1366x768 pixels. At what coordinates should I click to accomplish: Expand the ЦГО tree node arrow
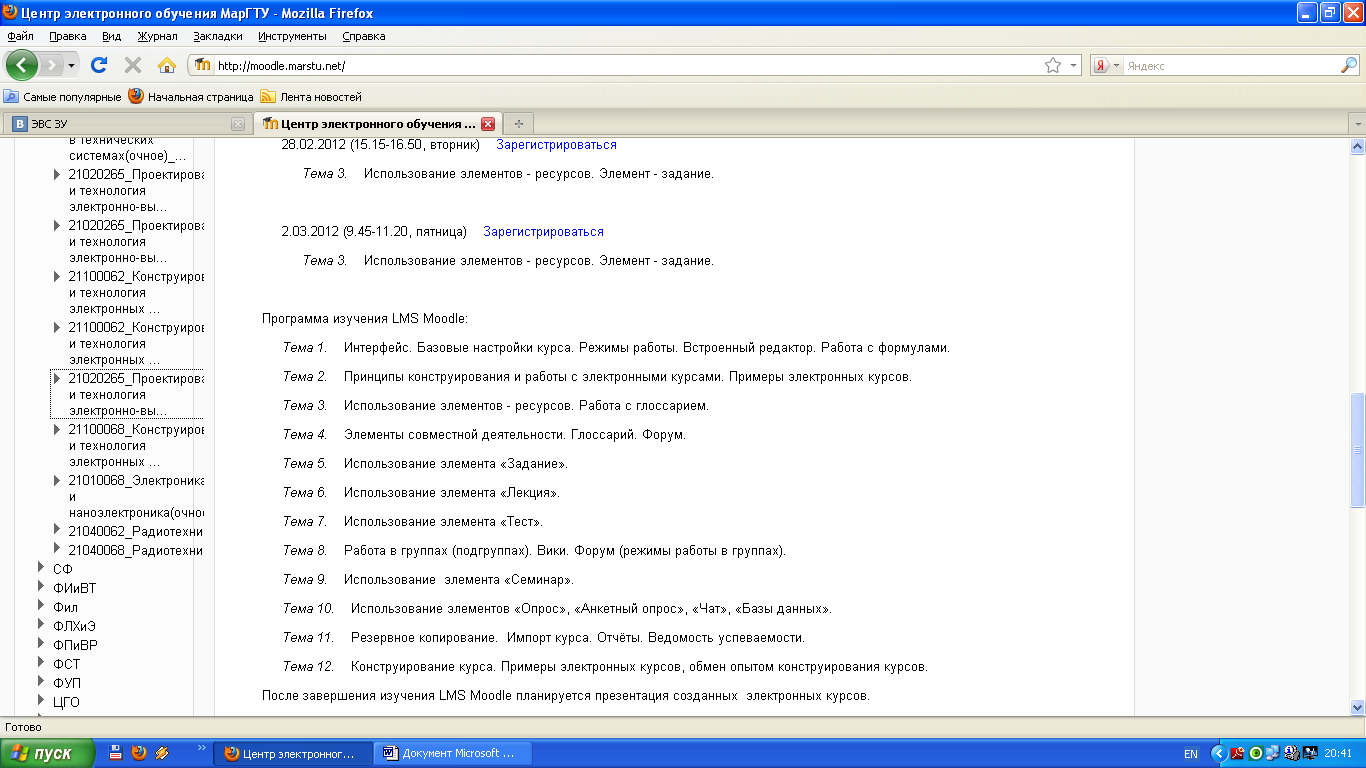(41, 701)
